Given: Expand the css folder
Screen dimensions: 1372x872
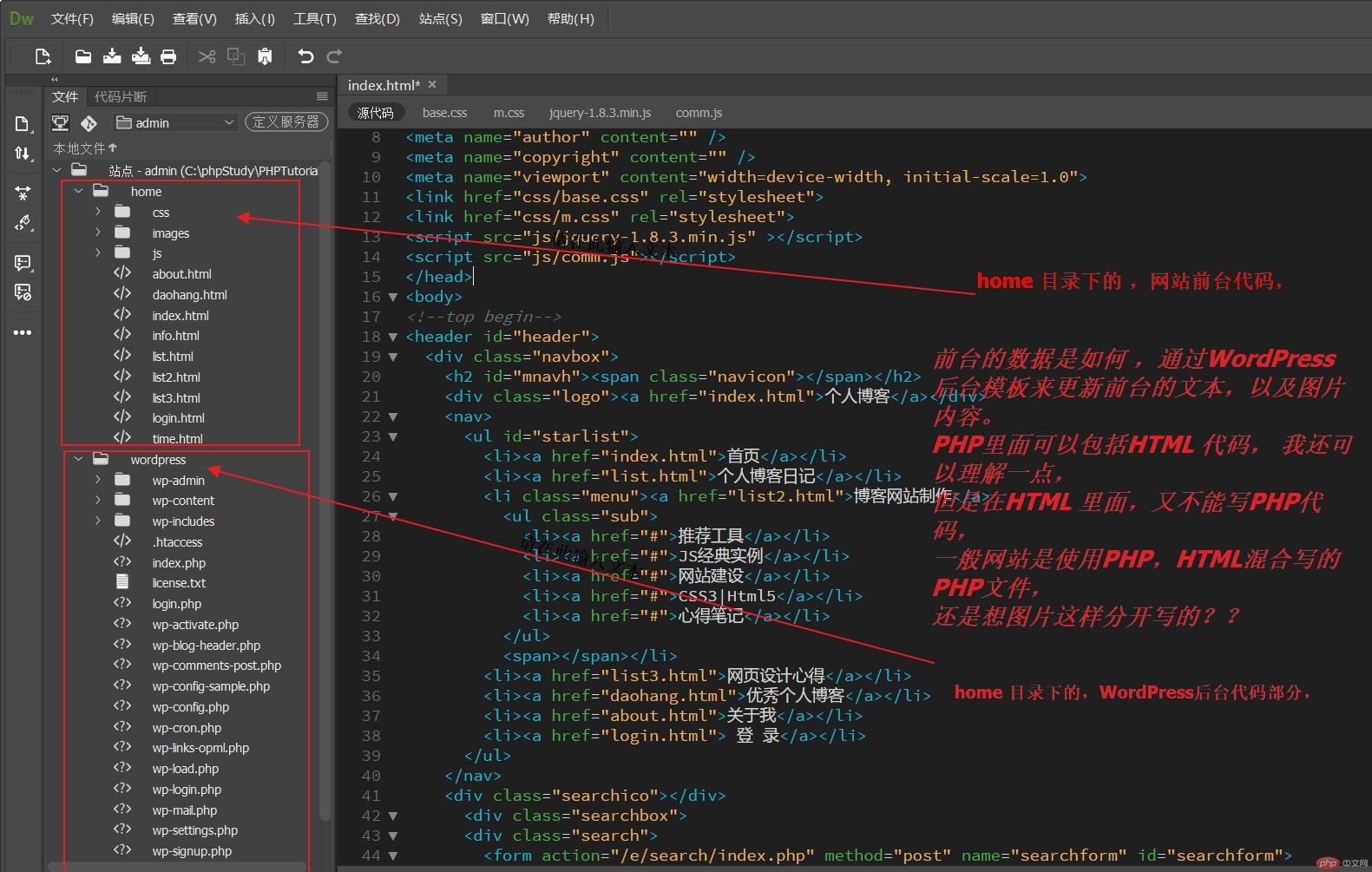Looking at the screenshot, I should coord(98,212).
